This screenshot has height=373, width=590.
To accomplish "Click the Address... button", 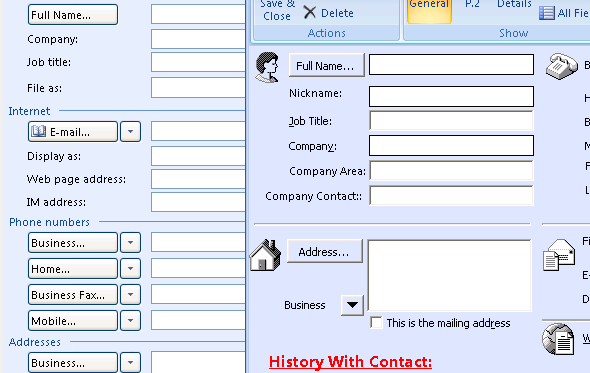I will point(325,251).
